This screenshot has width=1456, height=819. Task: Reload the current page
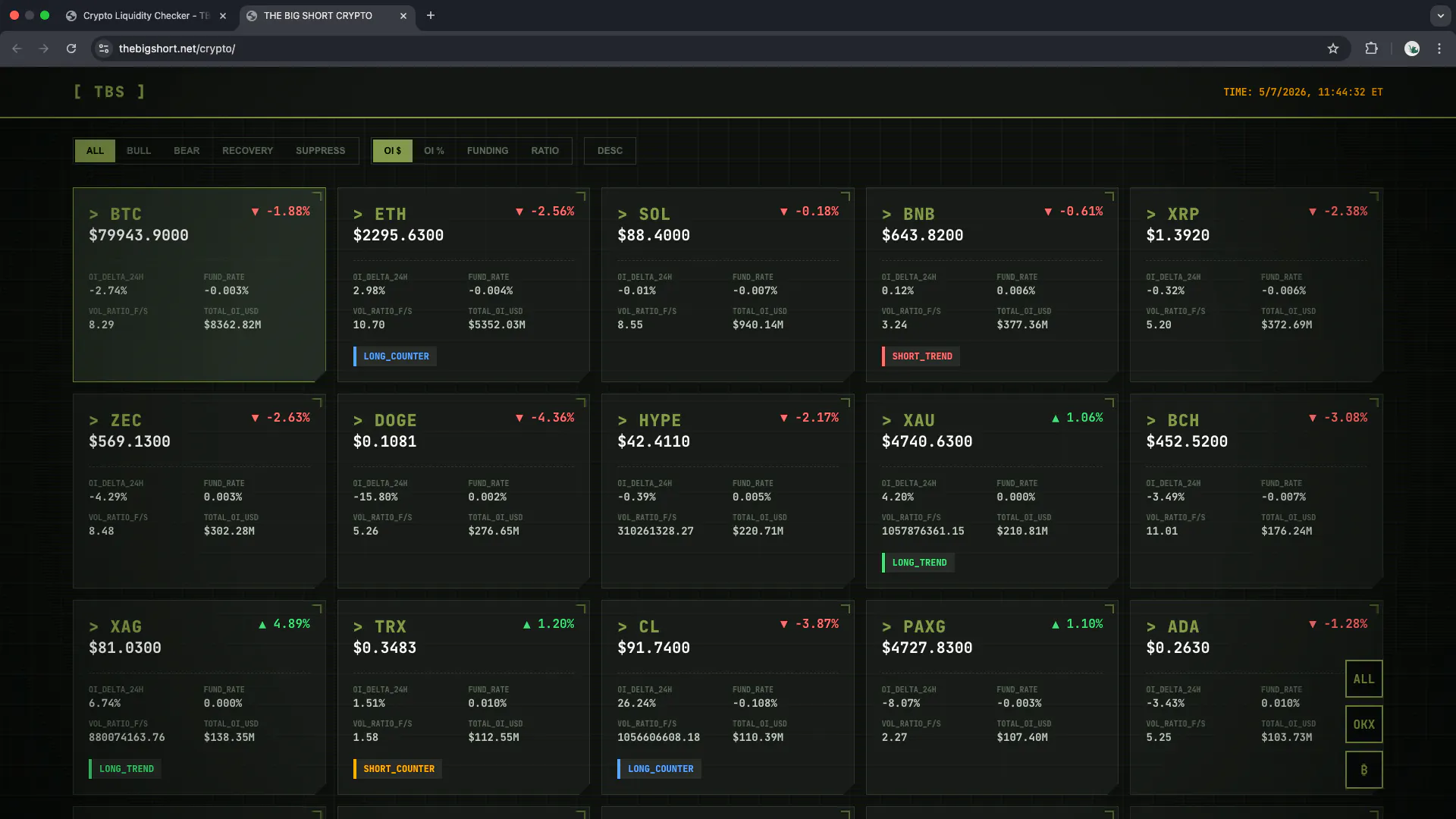[x=71, y=49]
